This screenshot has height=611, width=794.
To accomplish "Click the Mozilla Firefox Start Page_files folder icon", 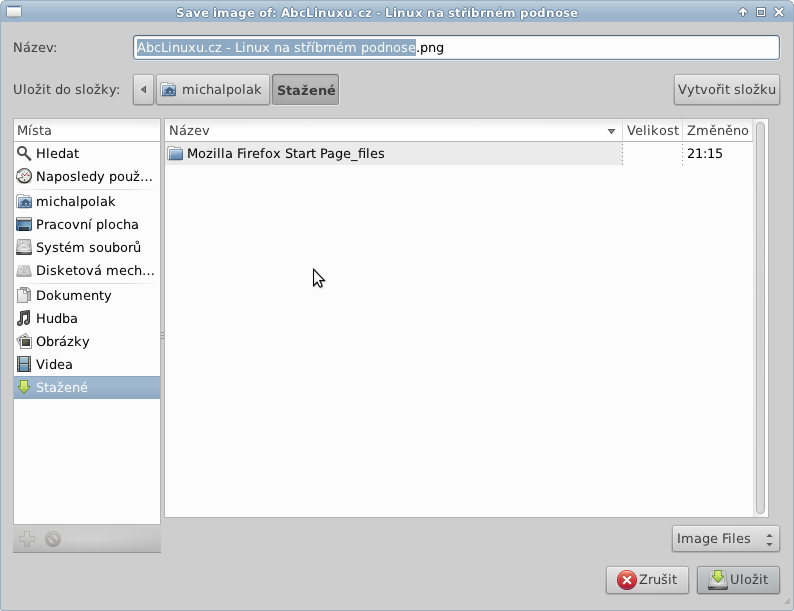I will (175, 153).
